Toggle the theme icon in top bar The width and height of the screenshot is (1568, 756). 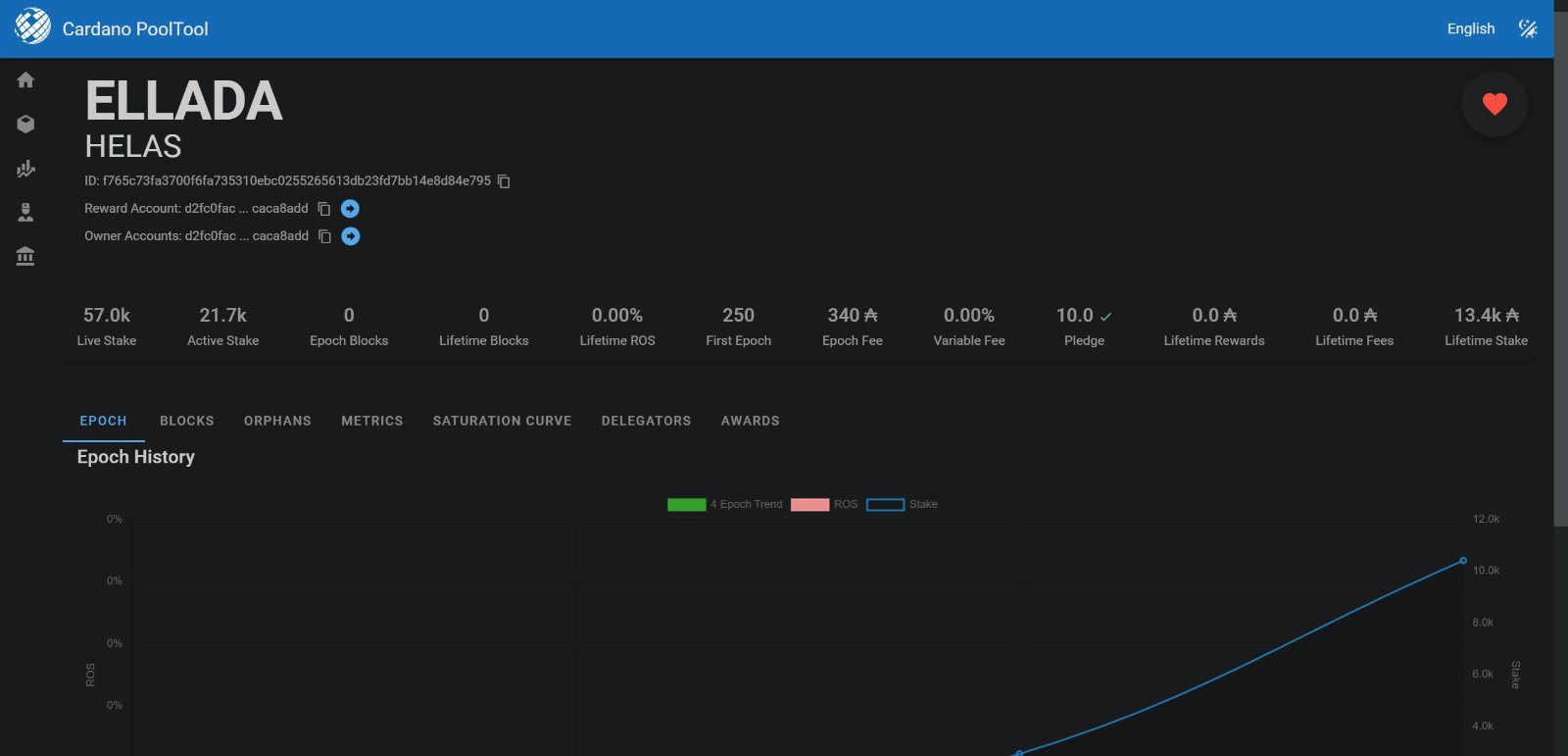[x=1528, y=28]
